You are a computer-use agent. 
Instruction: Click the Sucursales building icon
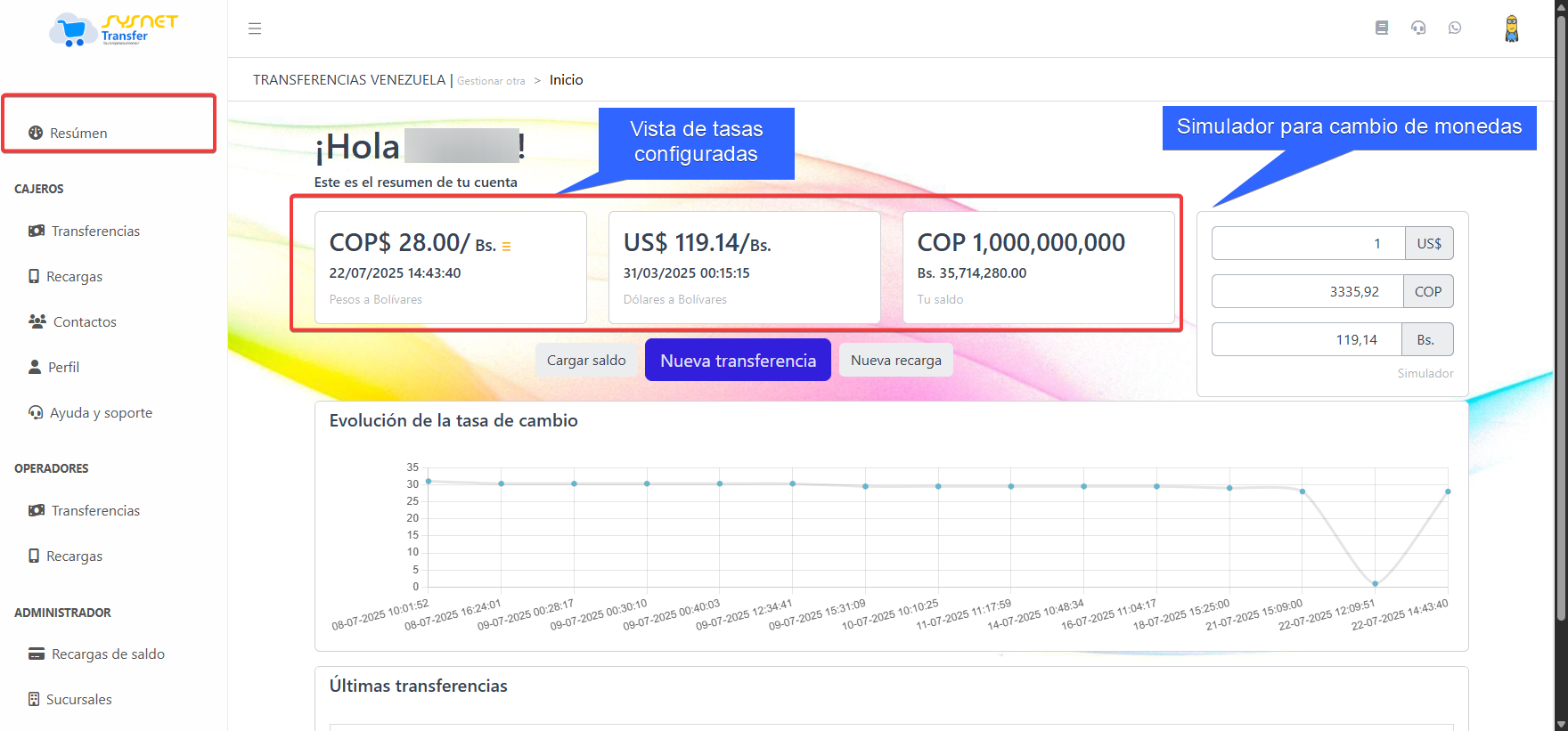[x=34, y=699]
